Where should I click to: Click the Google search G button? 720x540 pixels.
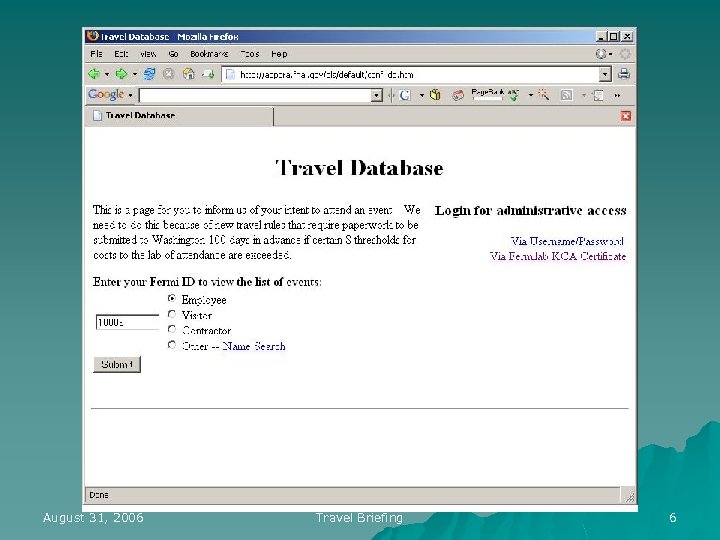pos(405,95)
